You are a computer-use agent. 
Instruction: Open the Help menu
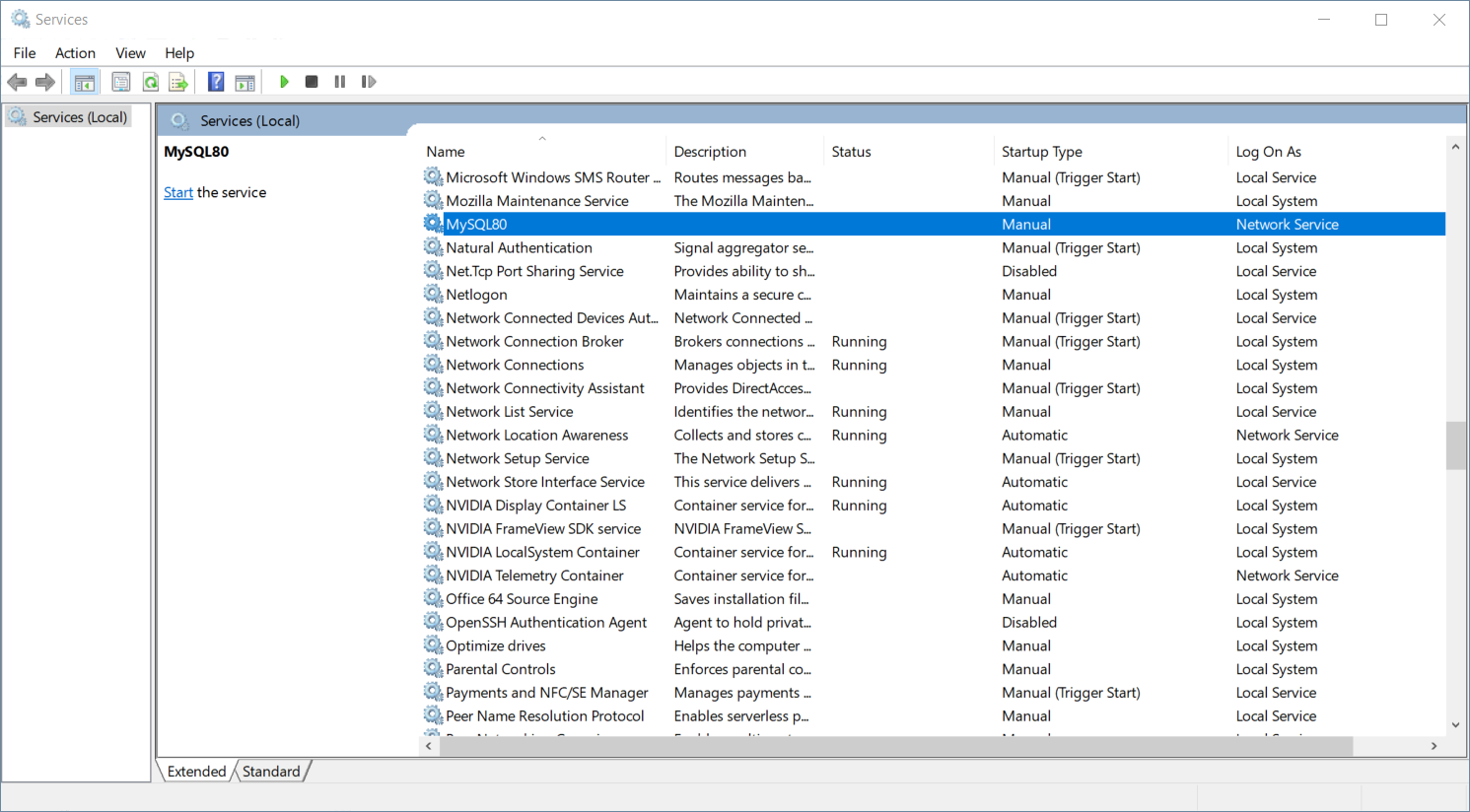[x=179, y=53]
